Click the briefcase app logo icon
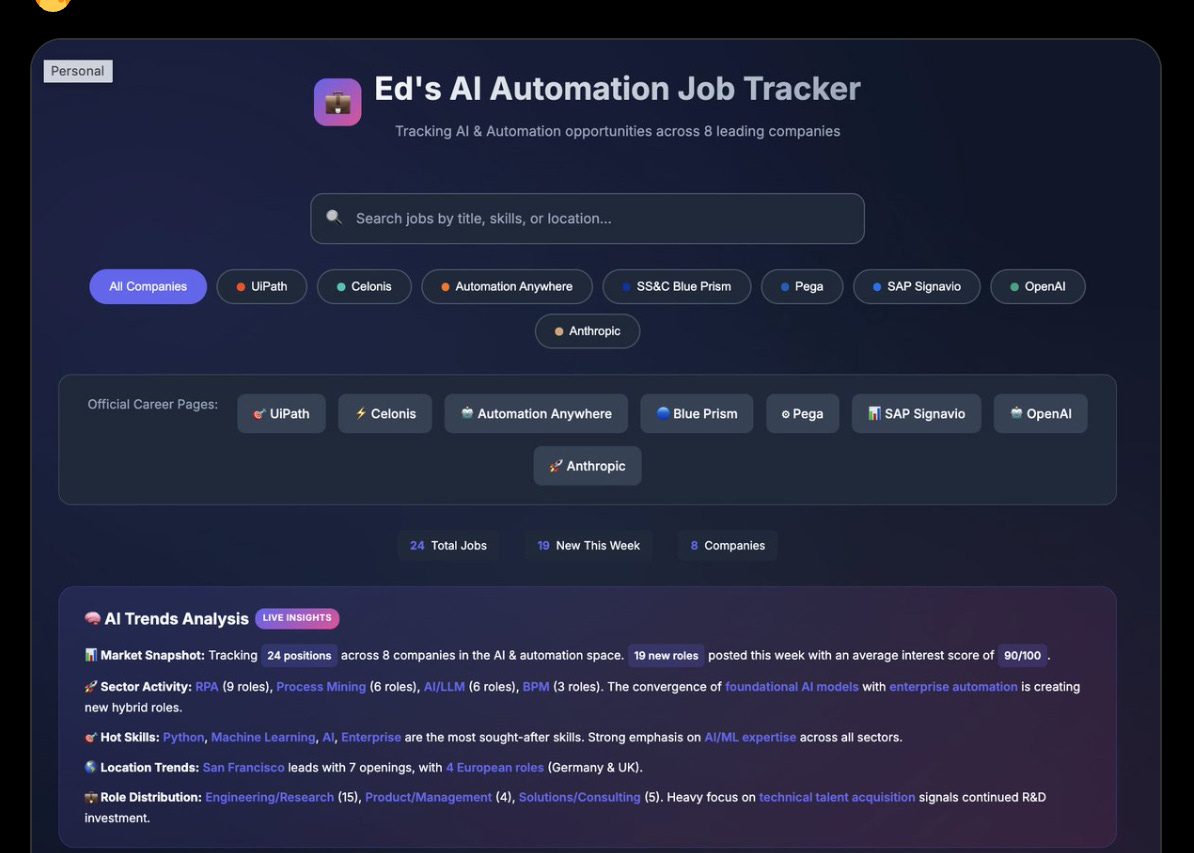Screen dimensions: 1194x853 coord(337,102)
